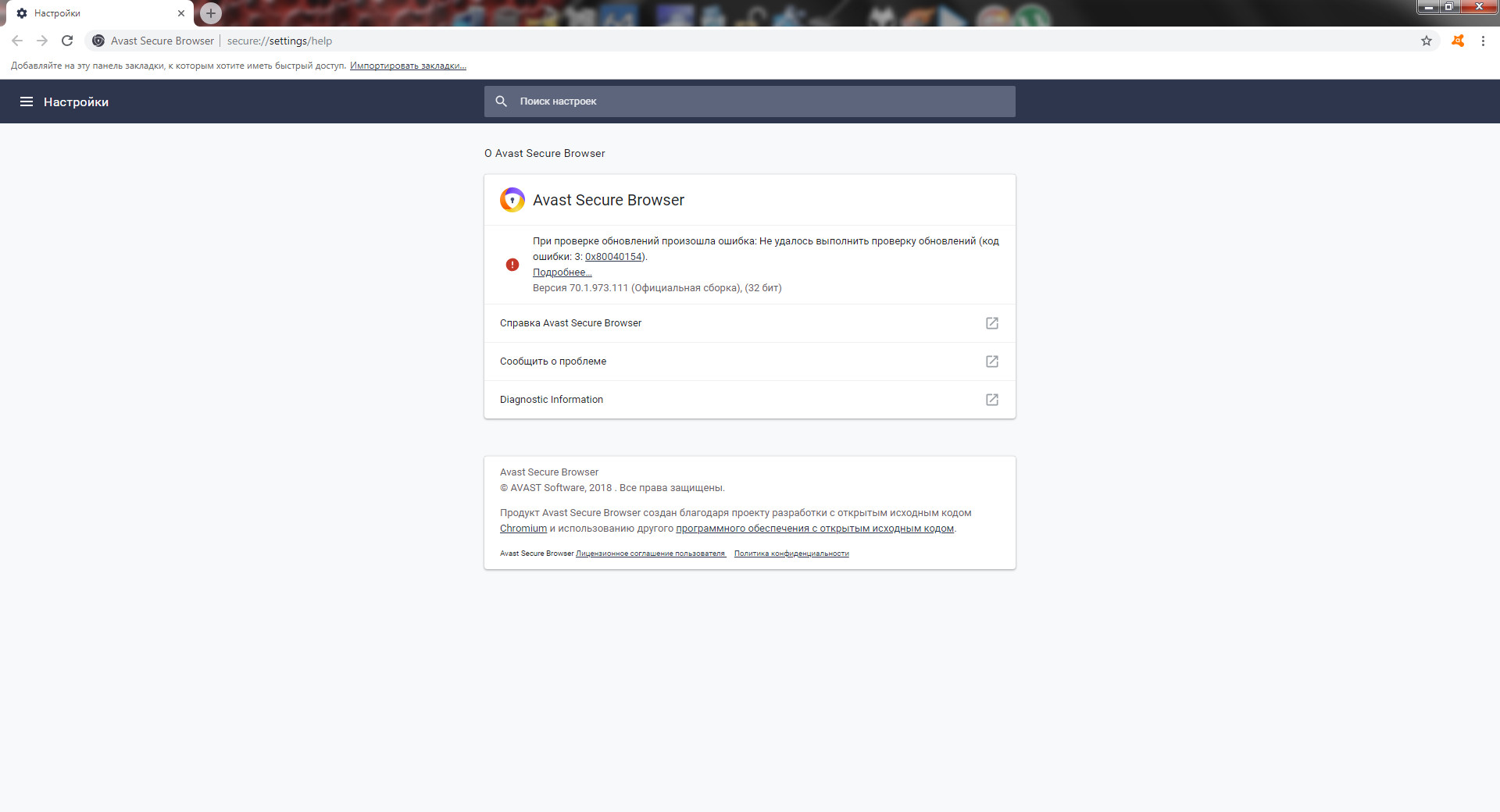Click the Avast Secure Browser logo

pos(512,200)
